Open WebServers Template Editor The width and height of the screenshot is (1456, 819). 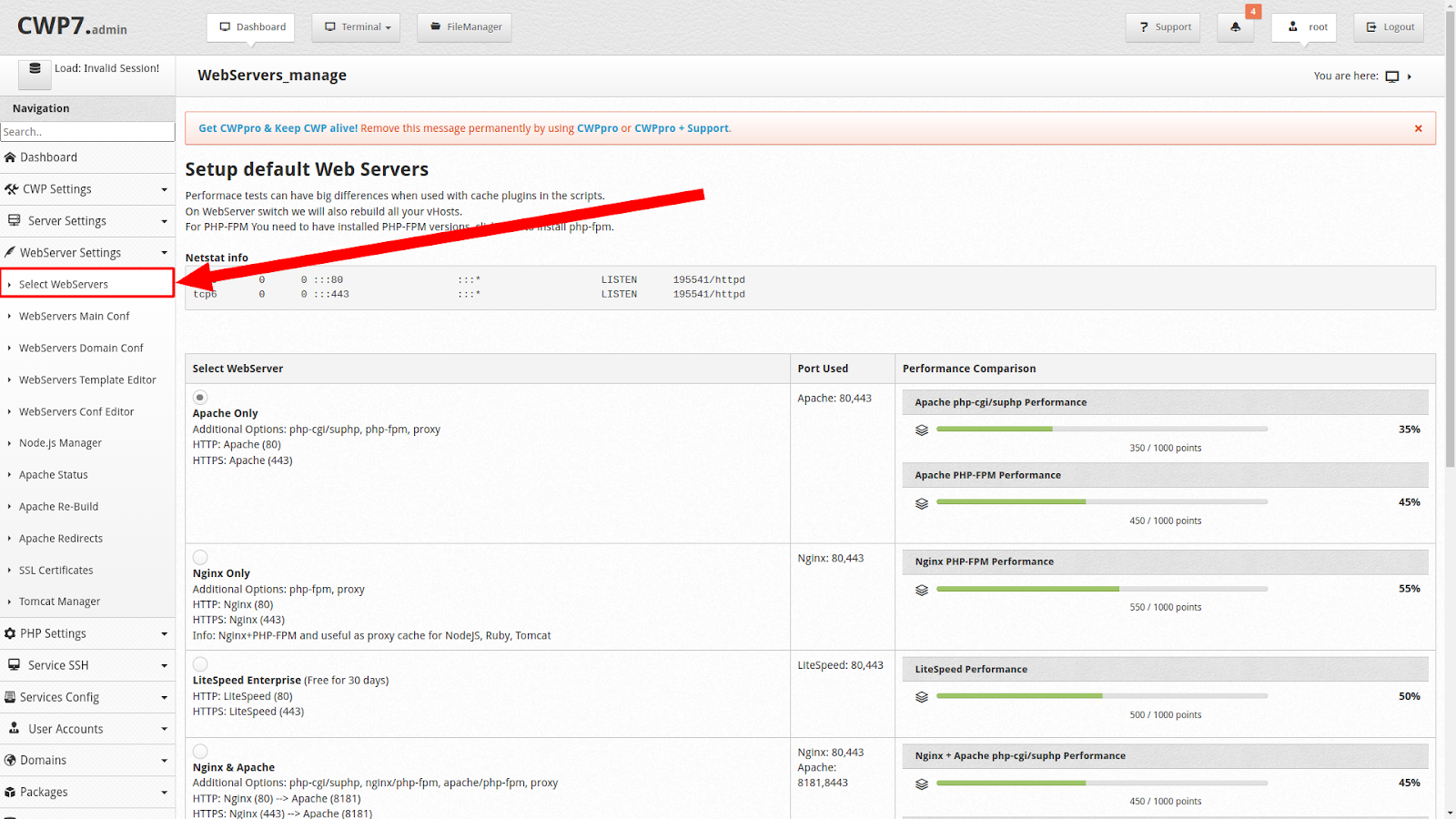pyautogui.click(x=87, y=379)
